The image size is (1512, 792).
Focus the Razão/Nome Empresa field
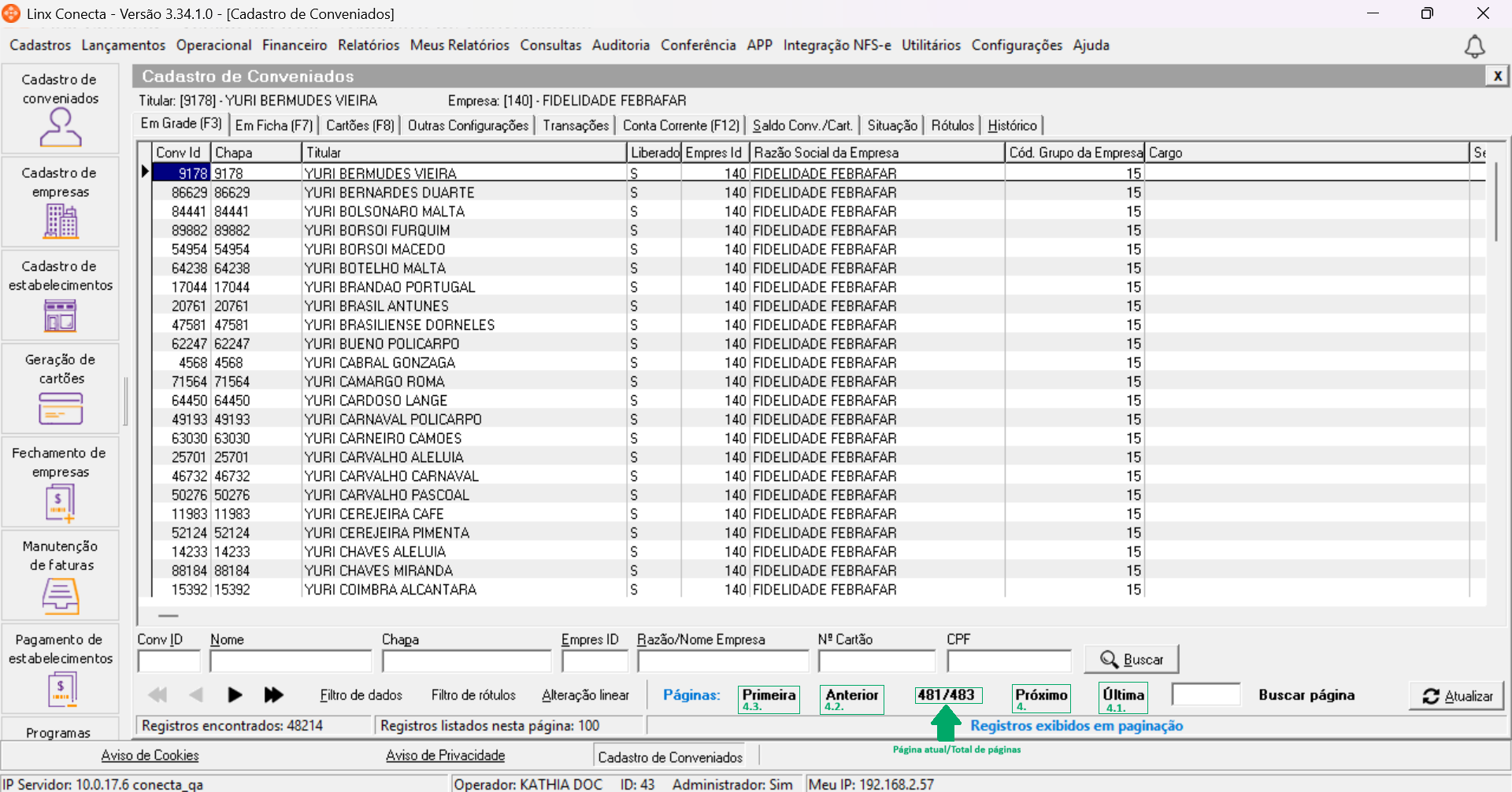[x=723, y=661]
